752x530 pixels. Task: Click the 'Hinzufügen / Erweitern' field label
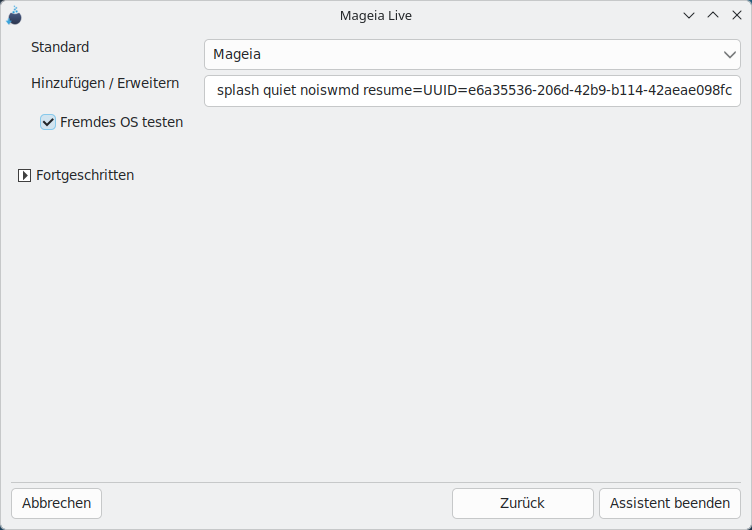(x=105, y=83)
